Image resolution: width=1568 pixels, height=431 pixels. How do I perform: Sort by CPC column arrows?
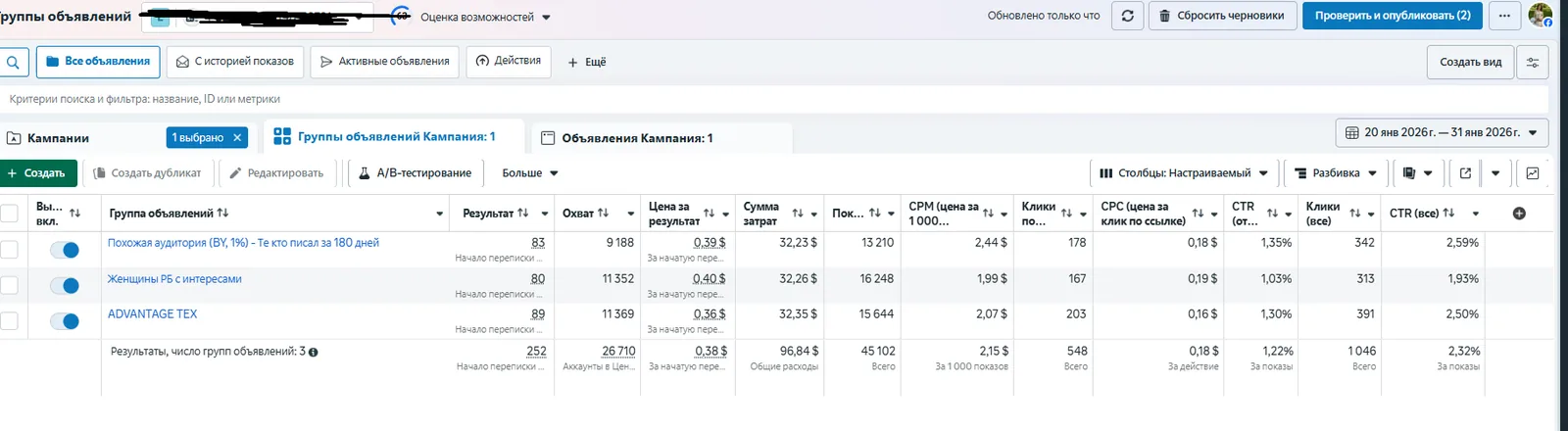click(x=1198, y=214)
